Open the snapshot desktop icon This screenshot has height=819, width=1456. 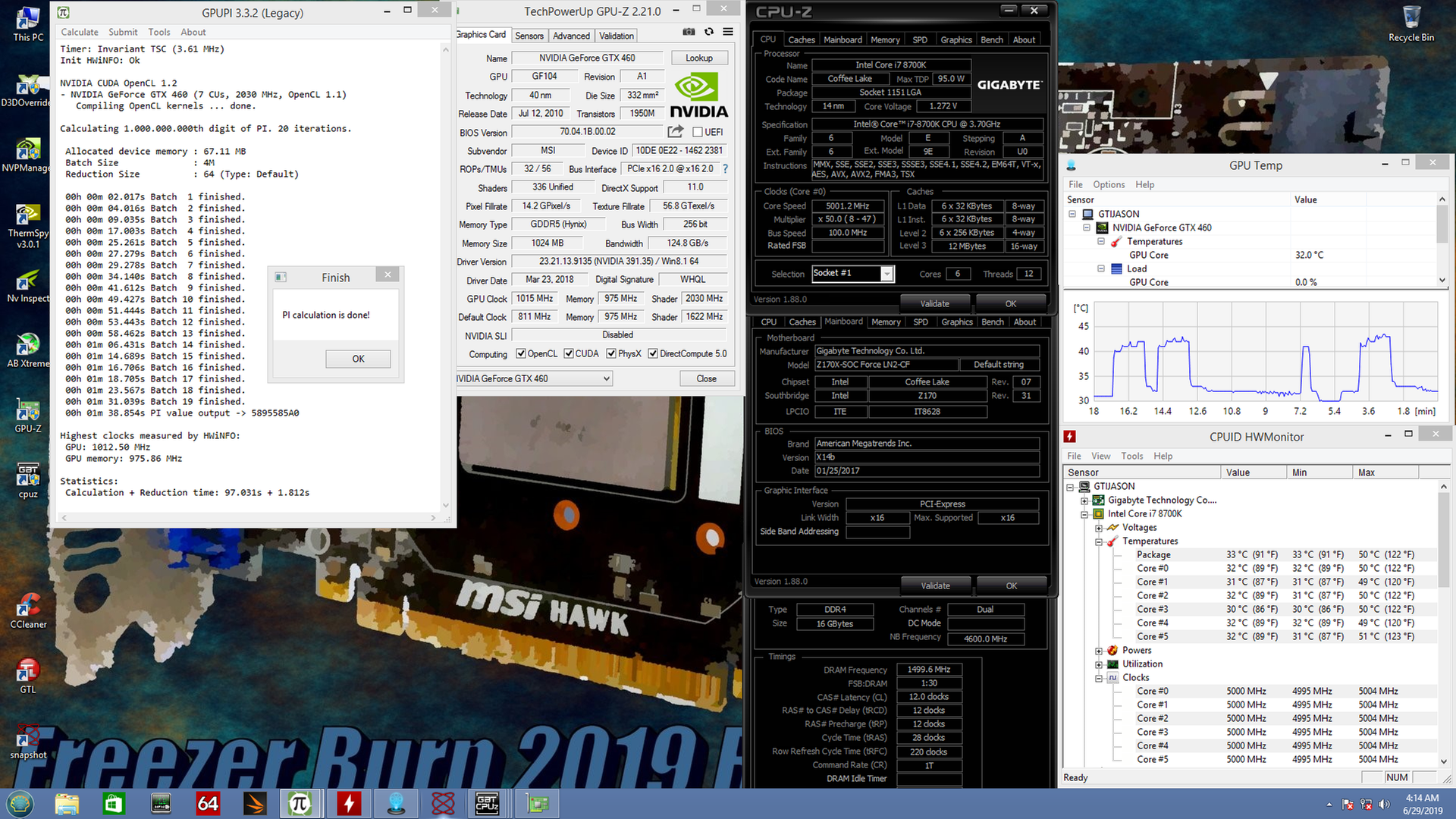[27, 742]
